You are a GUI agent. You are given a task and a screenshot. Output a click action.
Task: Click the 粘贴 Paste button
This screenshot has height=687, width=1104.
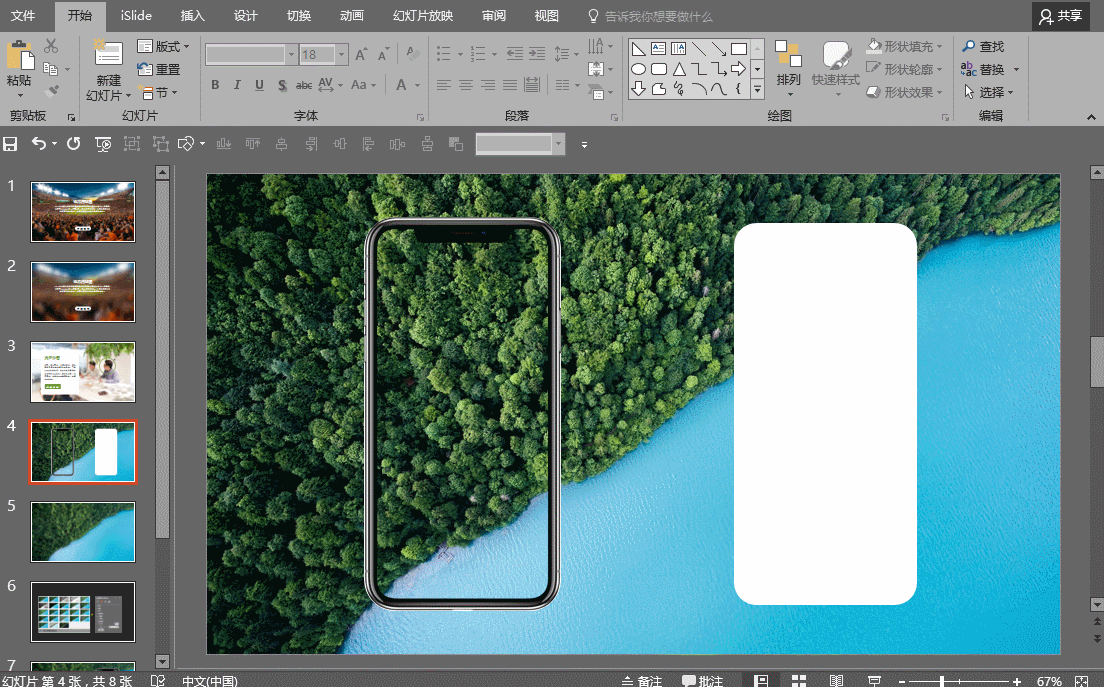[x=19, y=69]
